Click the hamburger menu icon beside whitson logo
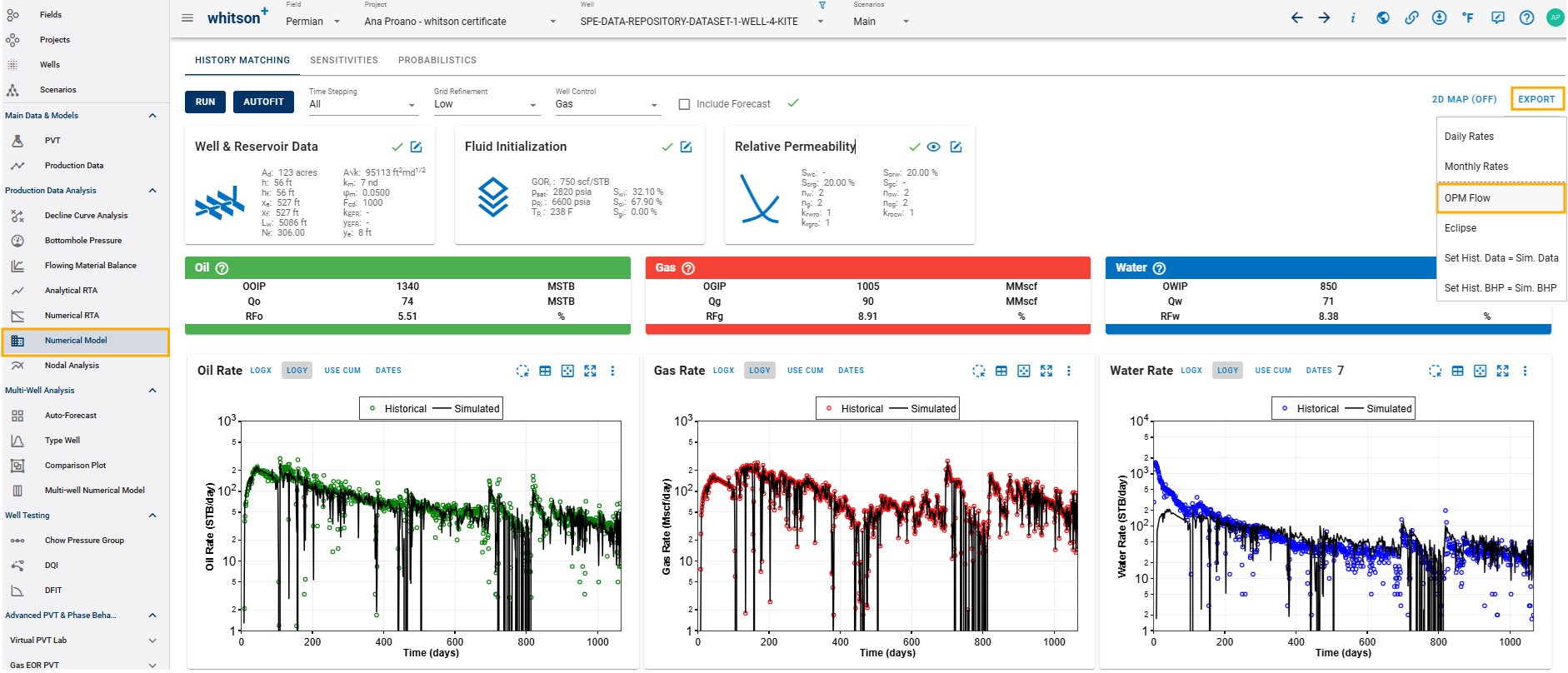Screen dimensions: 1568x673 [x=187, y=18]
